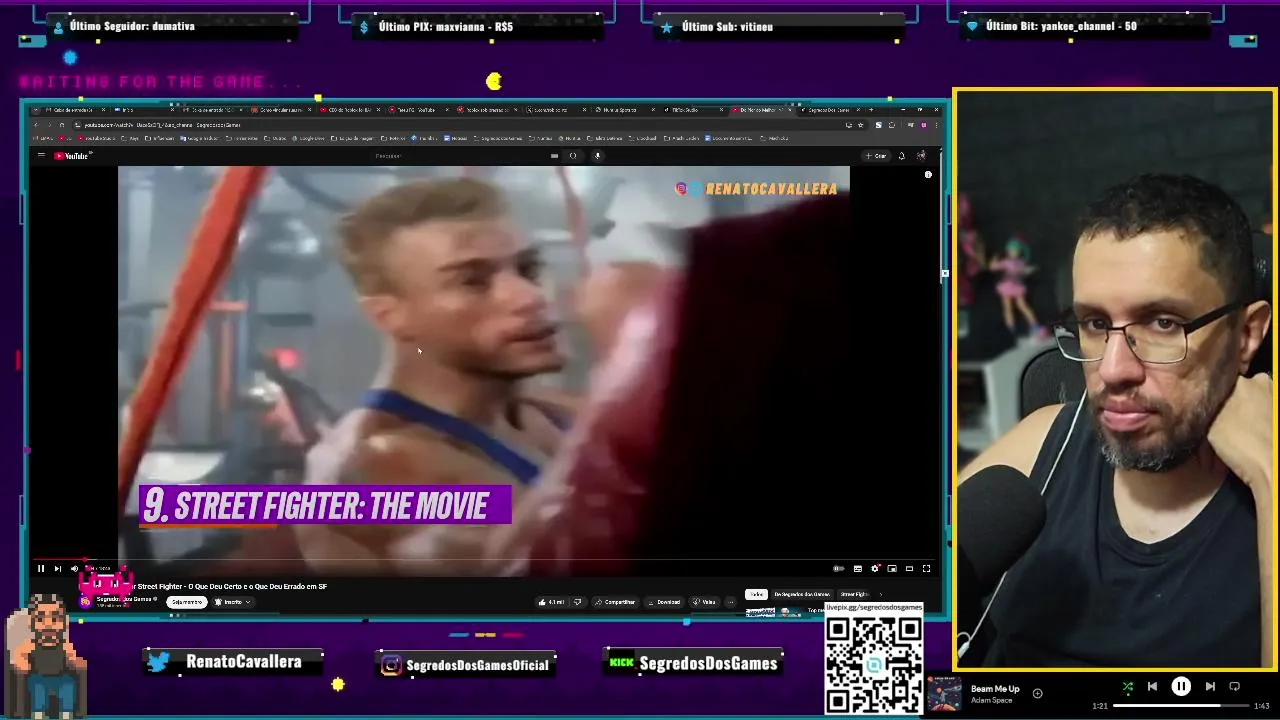Image resolution: width=1280 pixels, height=720 pixels.
Task: Open the Adam Space artist name
Action: (x=990, y=700)
